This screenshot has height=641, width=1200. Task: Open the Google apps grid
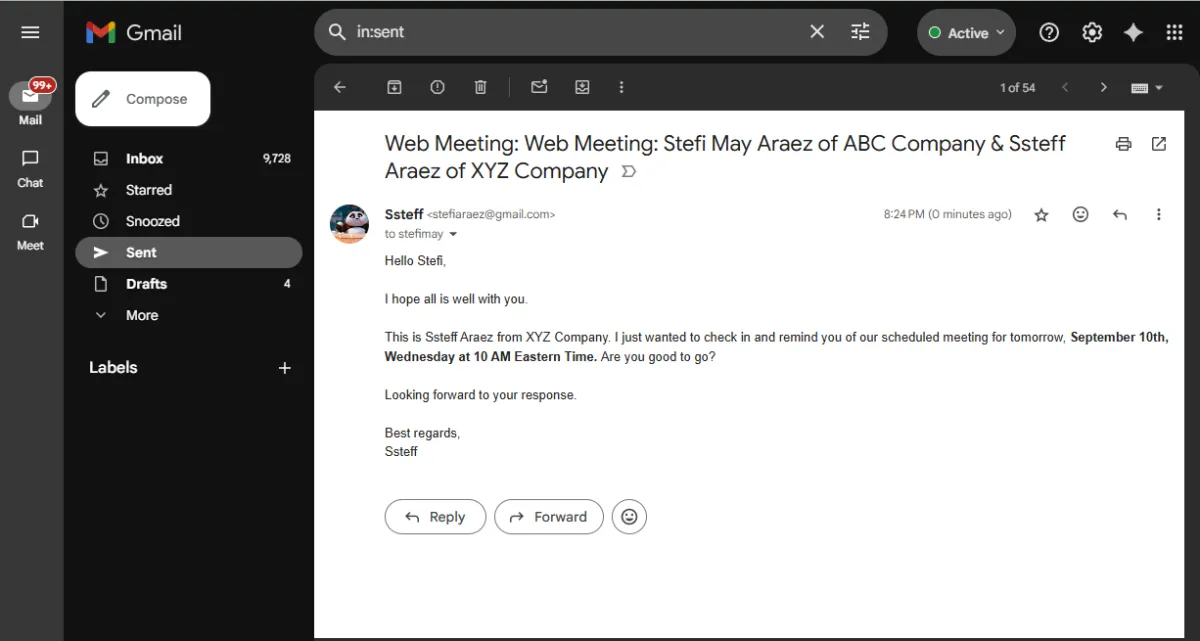(1175, 32)
